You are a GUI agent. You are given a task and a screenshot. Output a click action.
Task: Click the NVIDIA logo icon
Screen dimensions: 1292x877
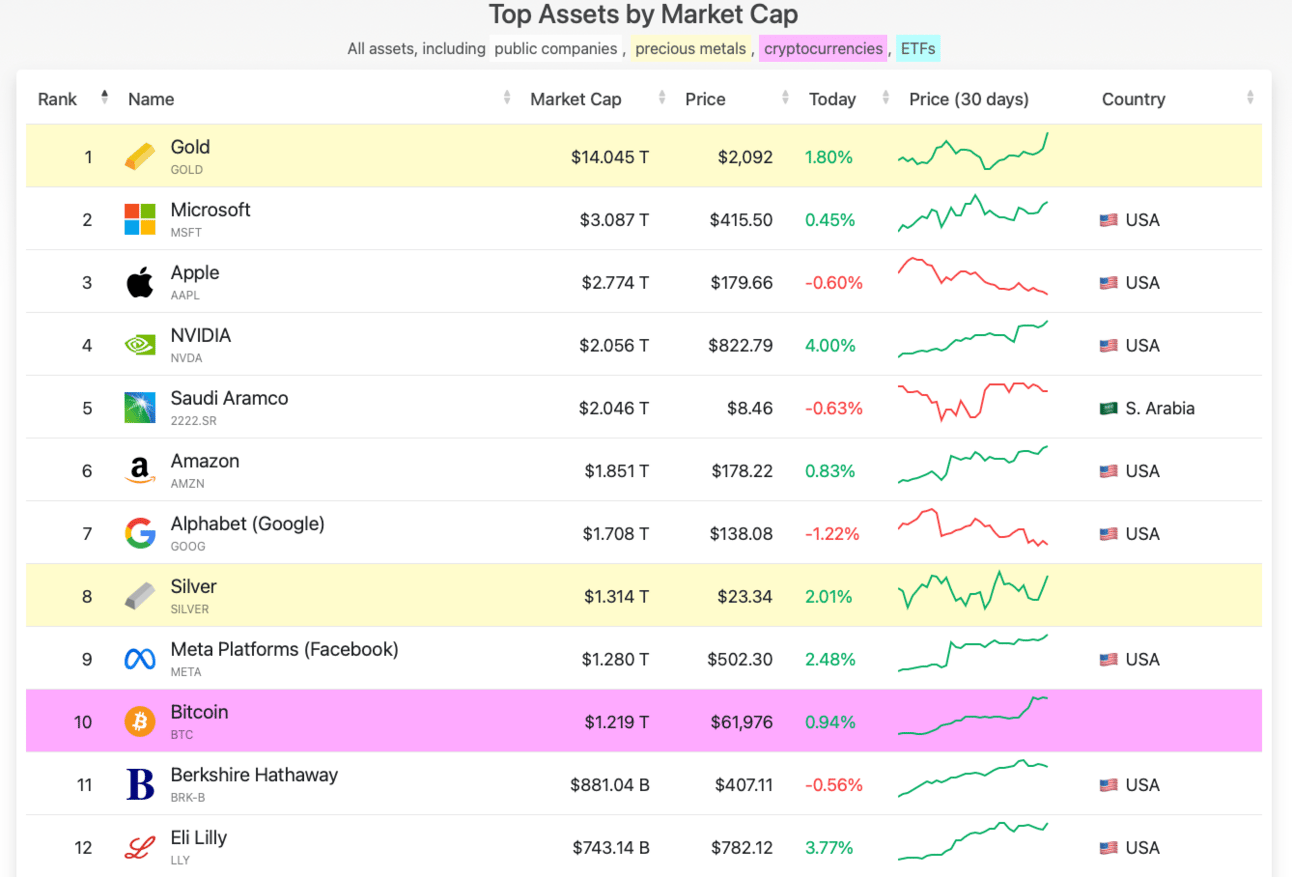140,346
